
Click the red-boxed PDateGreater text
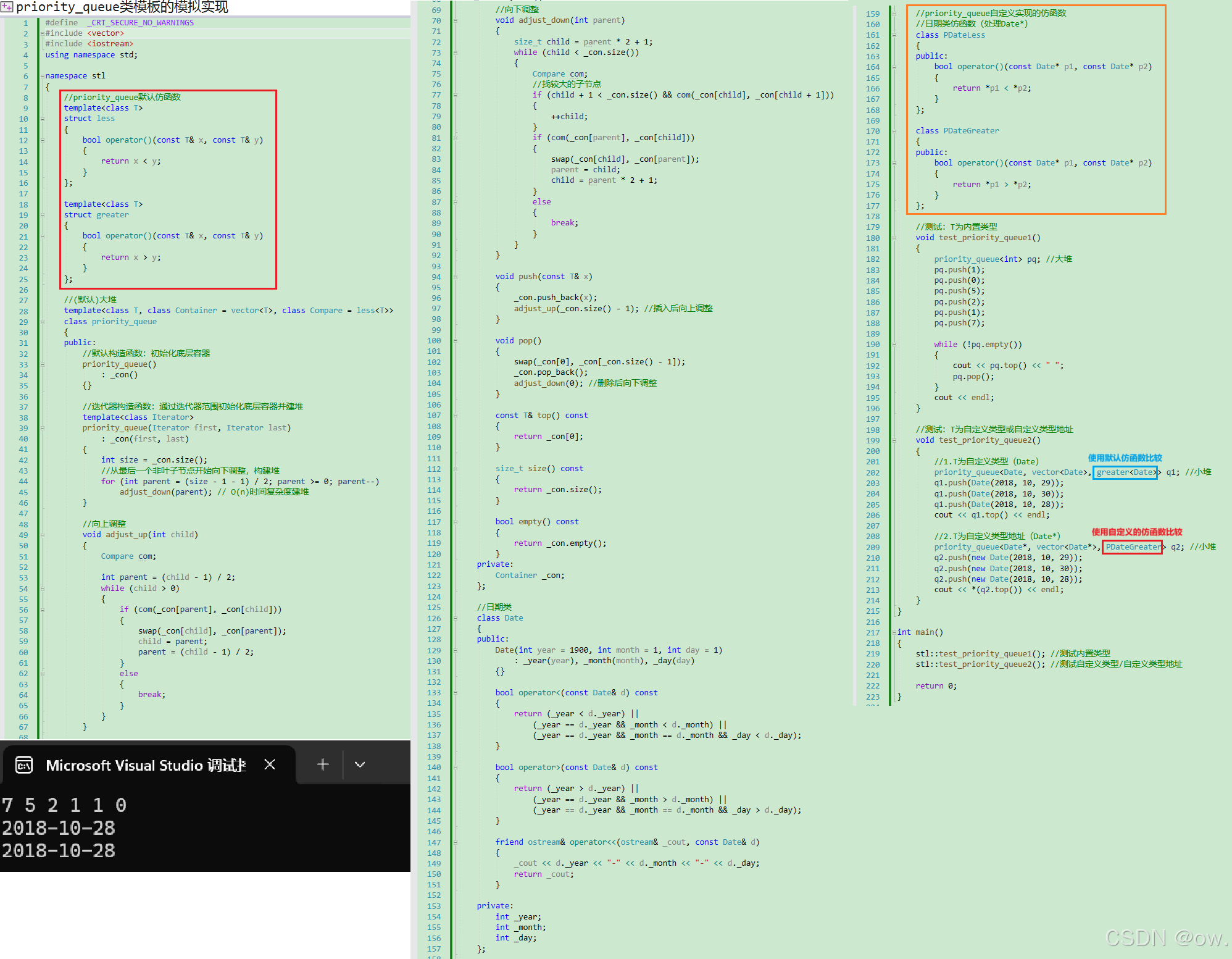pos(1132,547)
